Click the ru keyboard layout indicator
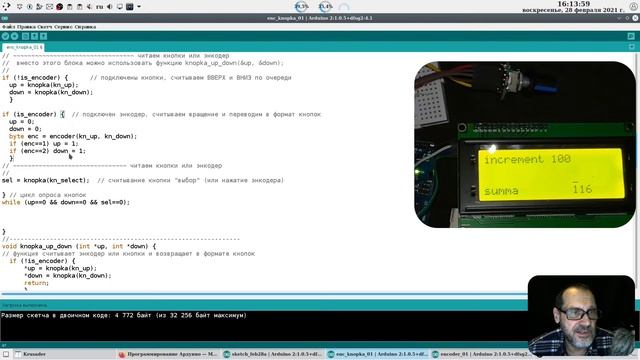 (x=100, y=7)
